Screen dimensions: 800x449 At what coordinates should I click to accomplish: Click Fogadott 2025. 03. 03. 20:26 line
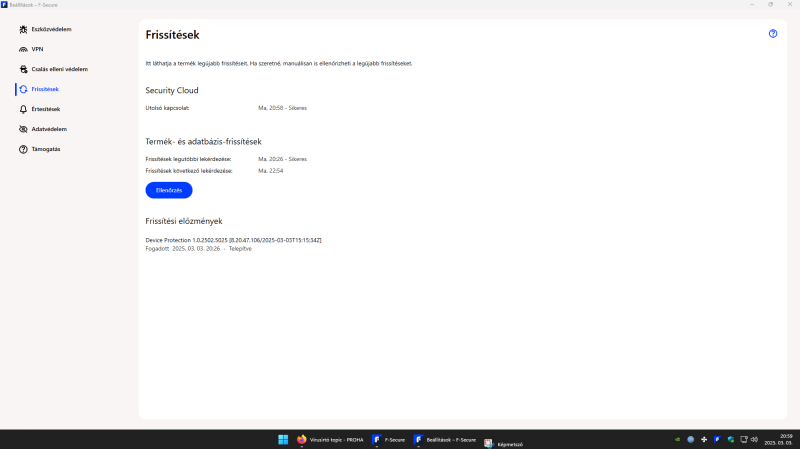click(198, 249)
